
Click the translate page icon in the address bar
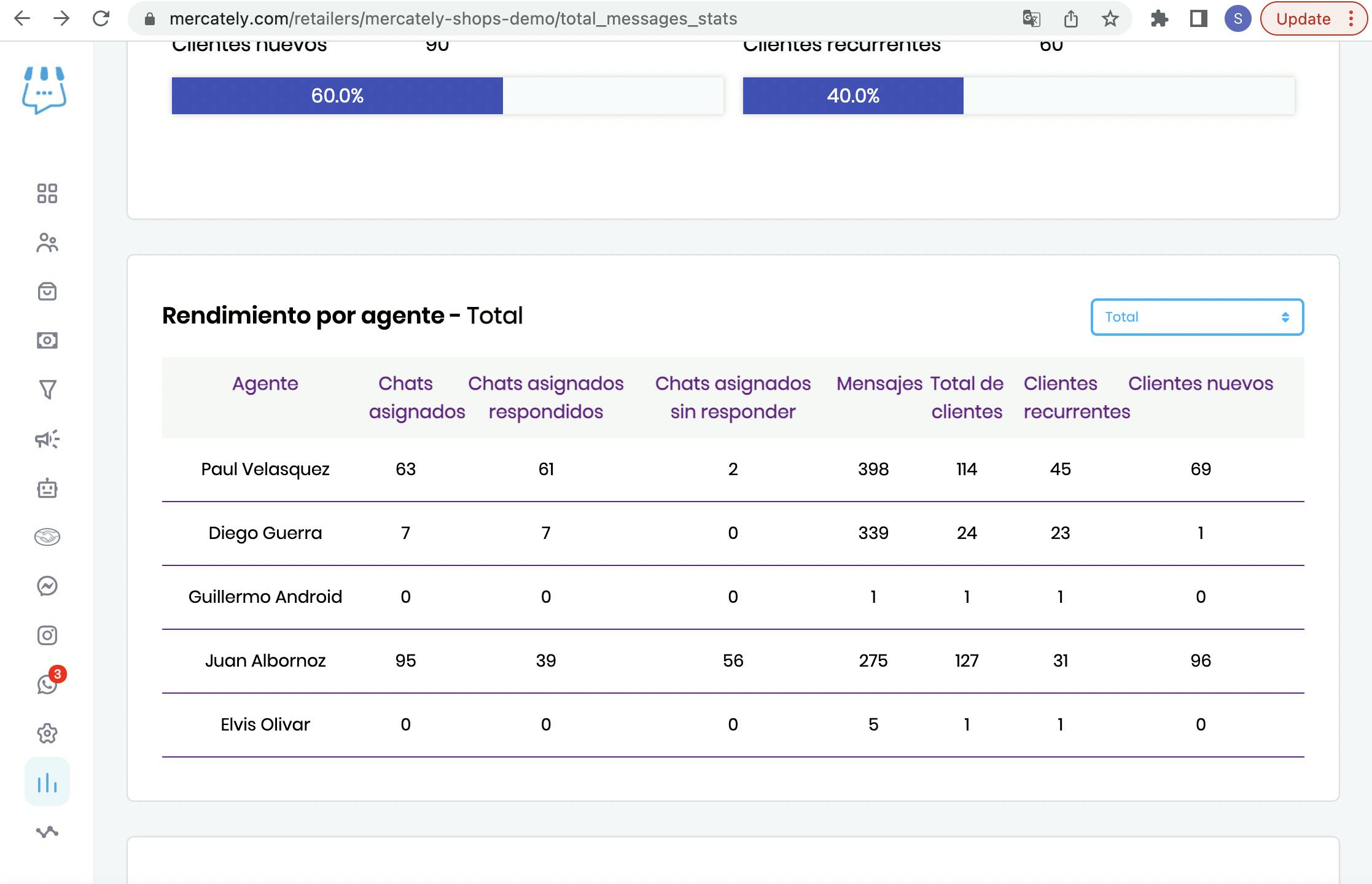pos(1031,18)
